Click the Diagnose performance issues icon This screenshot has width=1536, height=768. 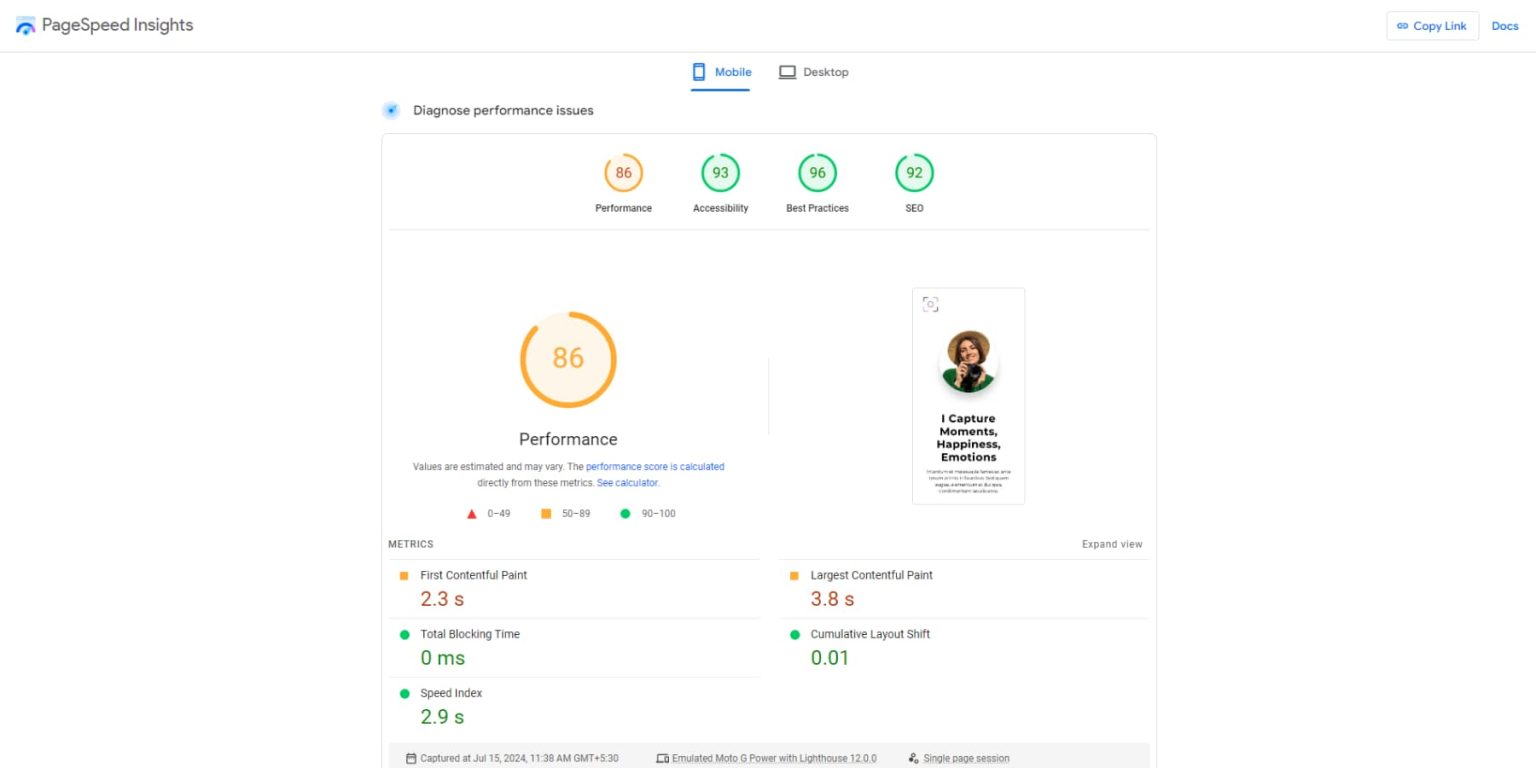[391, 110]
